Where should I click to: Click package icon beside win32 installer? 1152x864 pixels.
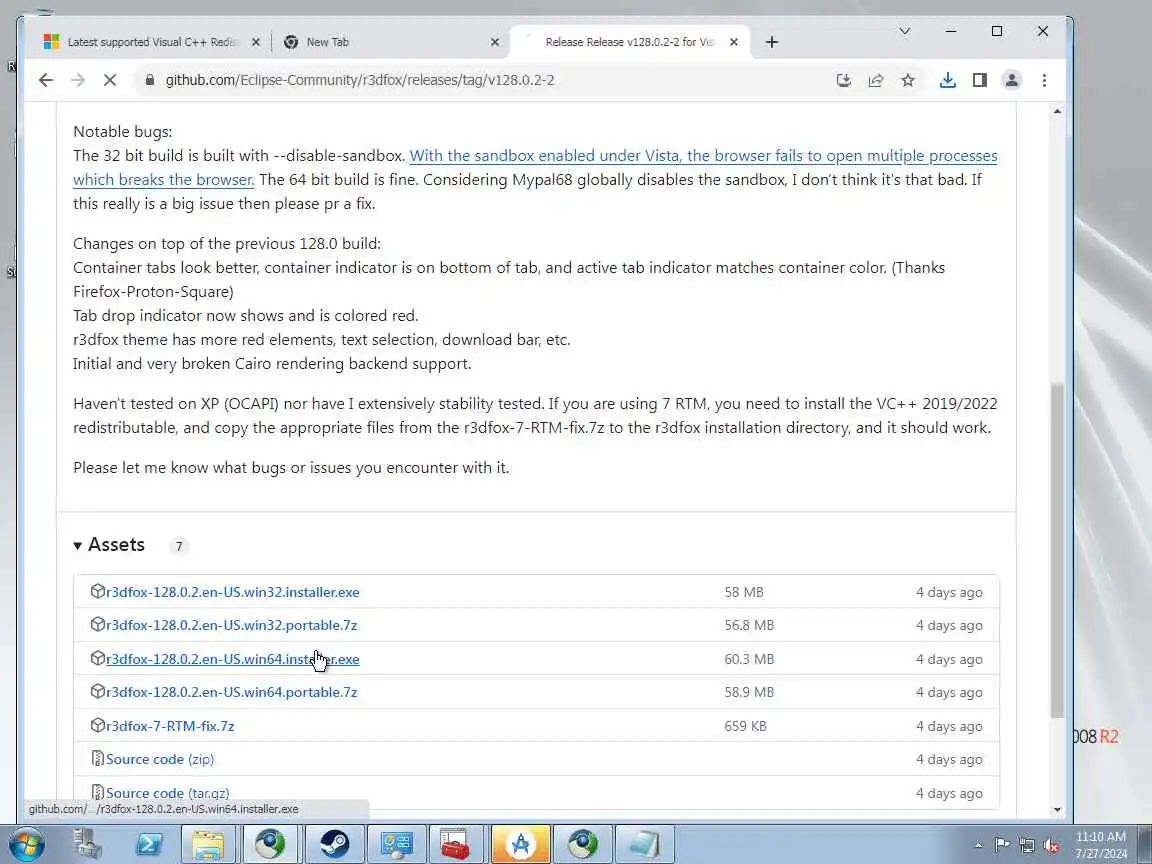pyautogui.click(x=98, y=591)
